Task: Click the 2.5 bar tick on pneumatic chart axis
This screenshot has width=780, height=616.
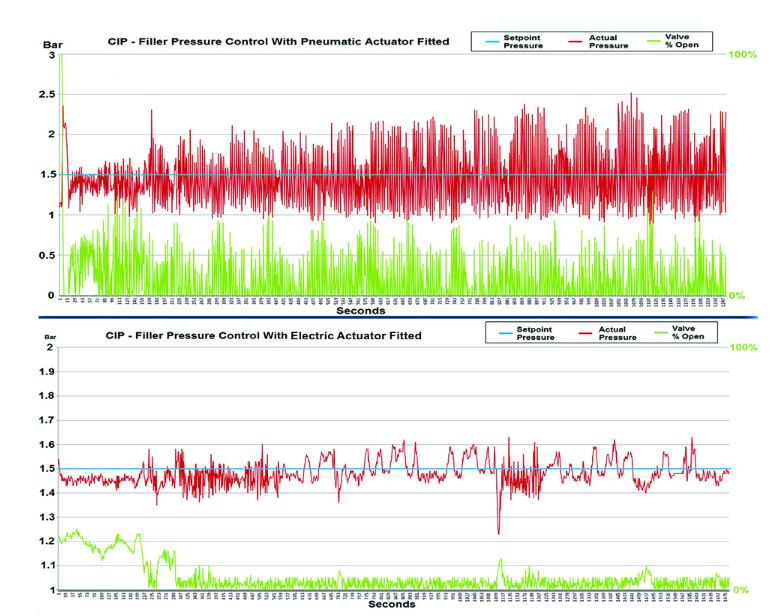Action: tap(47, 94)
